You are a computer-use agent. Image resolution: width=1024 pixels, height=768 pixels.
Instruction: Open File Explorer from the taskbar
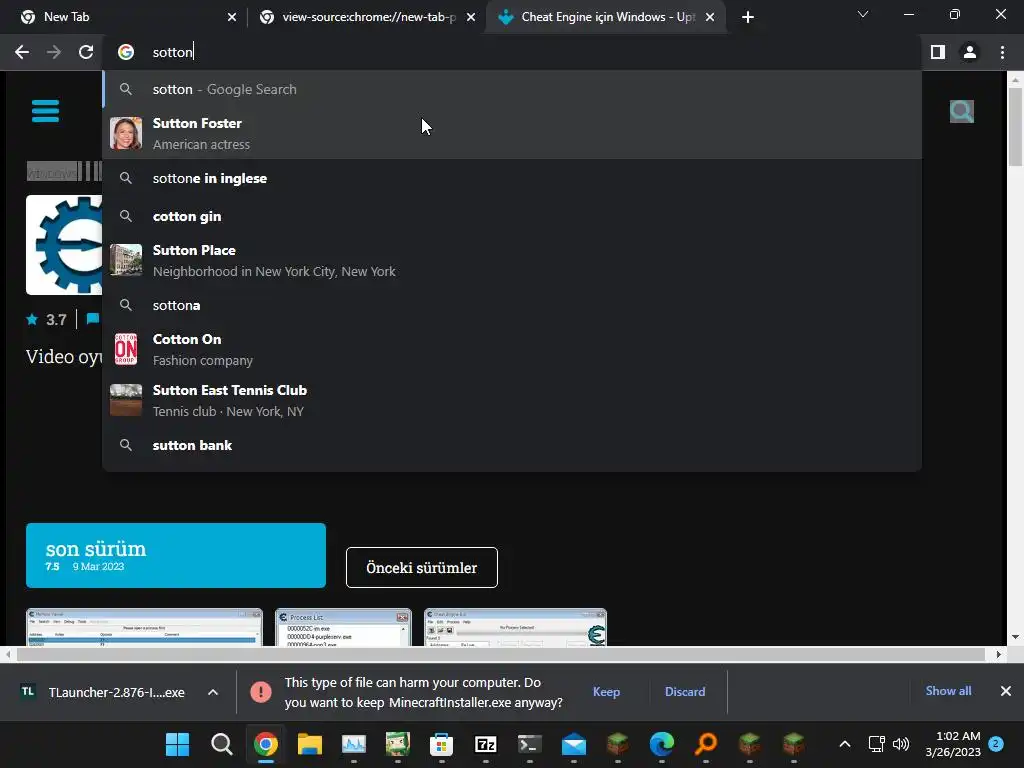click(x=310, y=744)
